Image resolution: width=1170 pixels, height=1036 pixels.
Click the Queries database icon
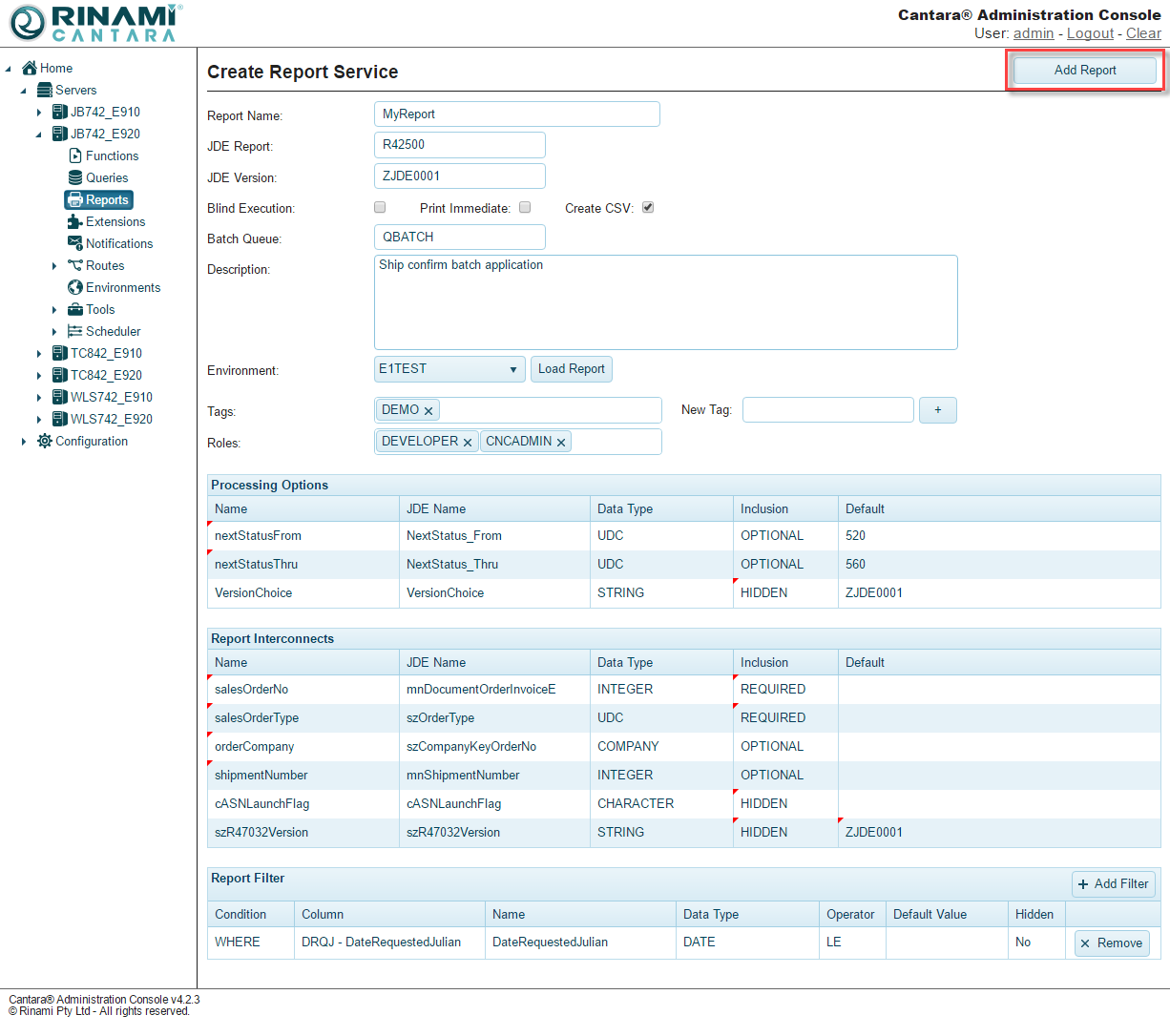coord(75,177)
